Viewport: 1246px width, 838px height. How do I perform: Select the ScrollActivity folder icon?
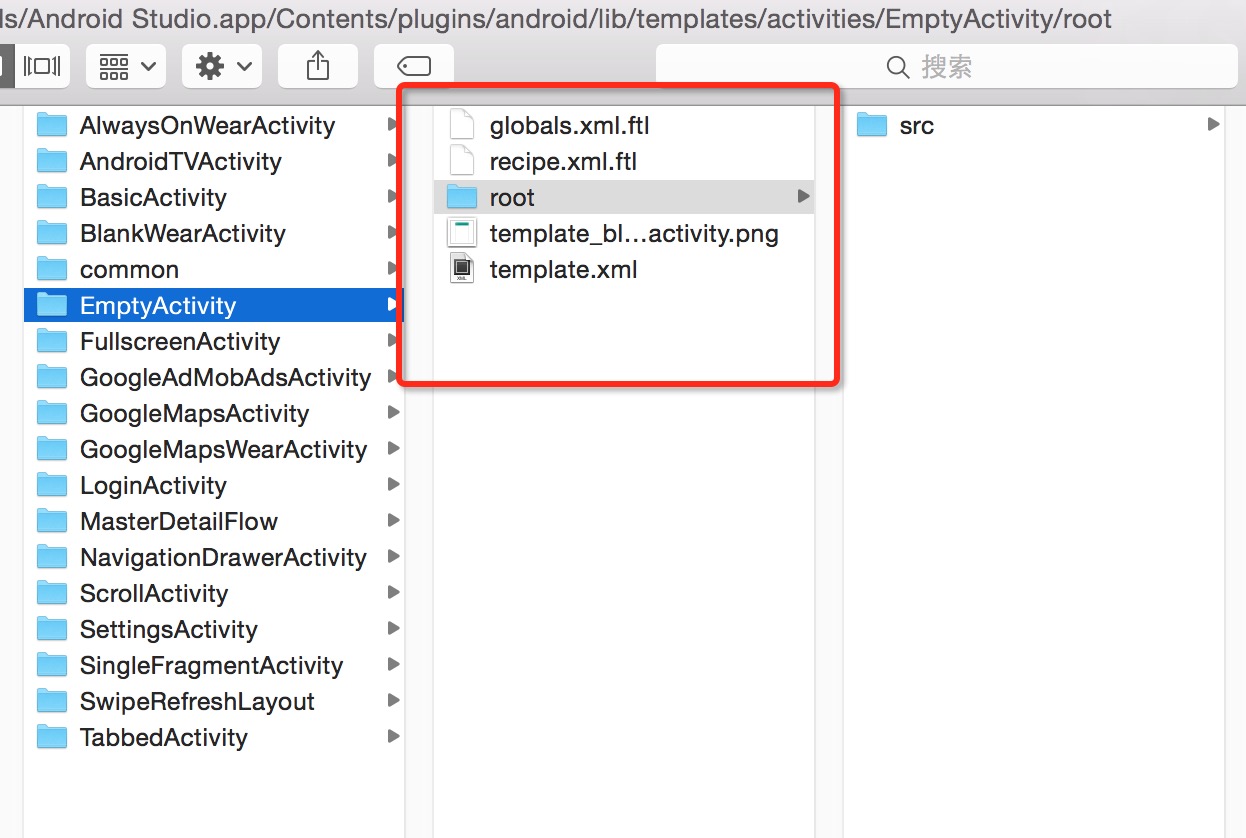[52, 593]
